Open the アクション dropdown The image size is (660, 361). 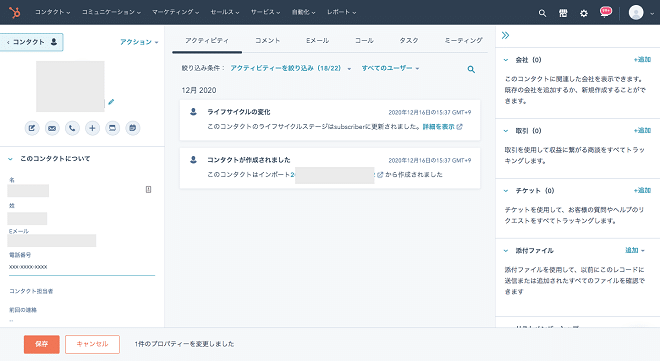pyautogui.click(x=139, y=42)
